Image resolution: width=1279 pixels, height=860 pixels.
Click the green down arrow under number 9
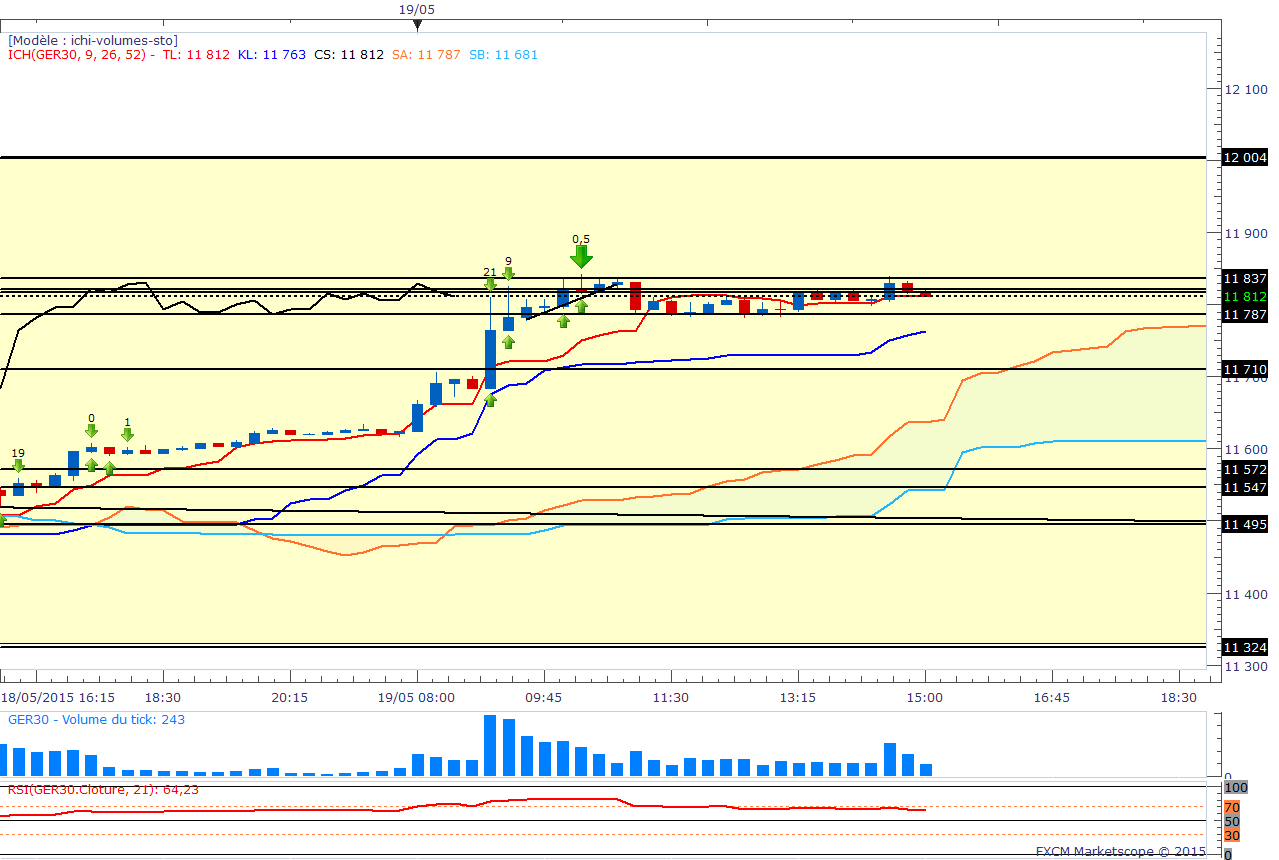point(508,272)
